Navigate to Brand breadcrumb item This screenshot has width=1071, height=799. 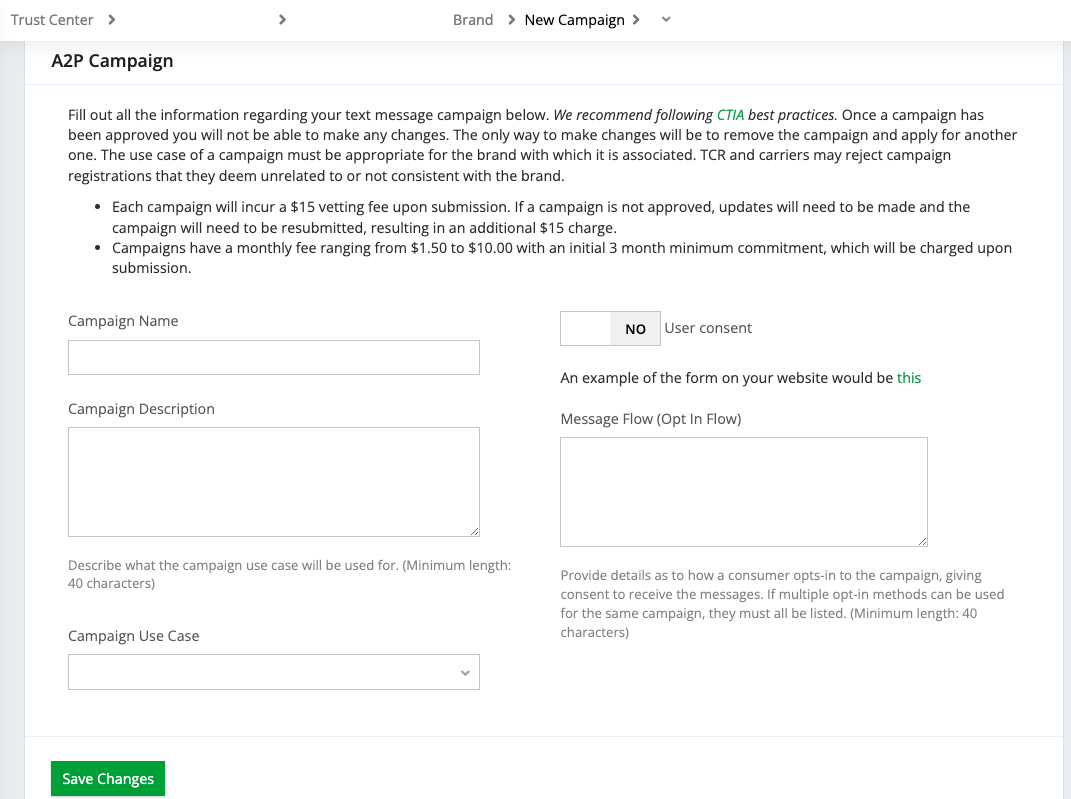(473, 20)
